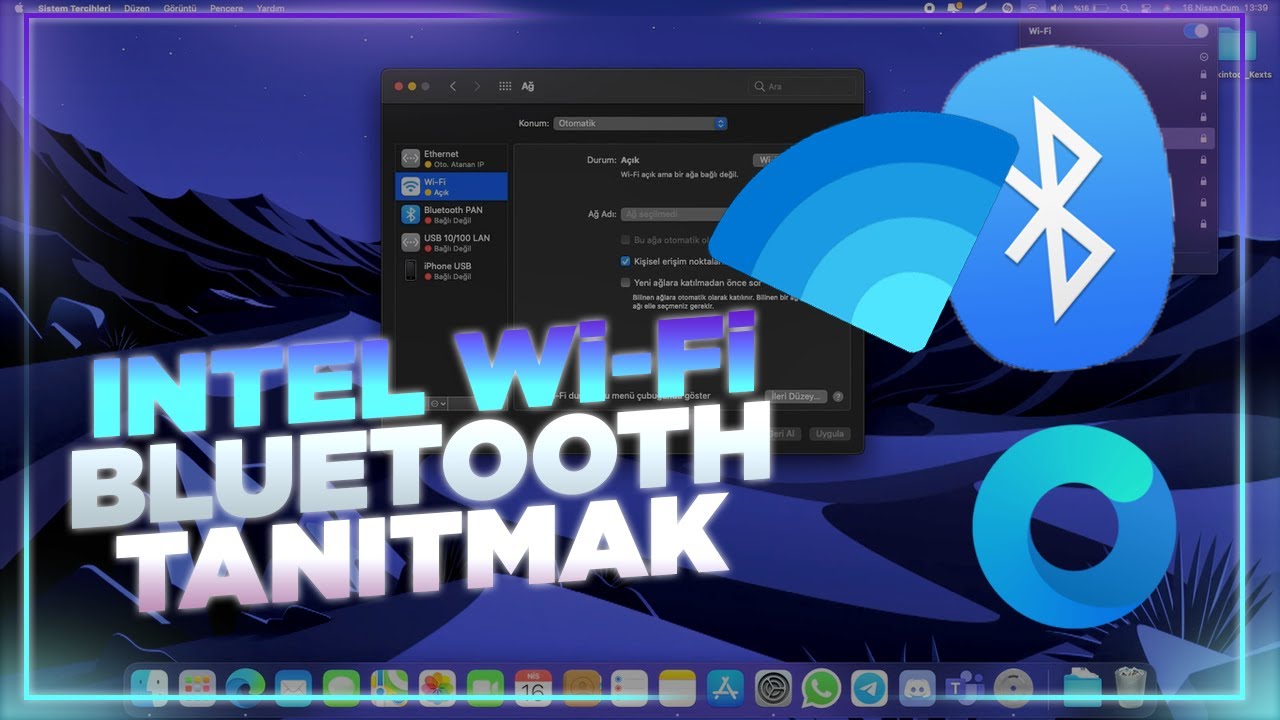
Task: Open the Düzen menu
Action: (136, 8)
